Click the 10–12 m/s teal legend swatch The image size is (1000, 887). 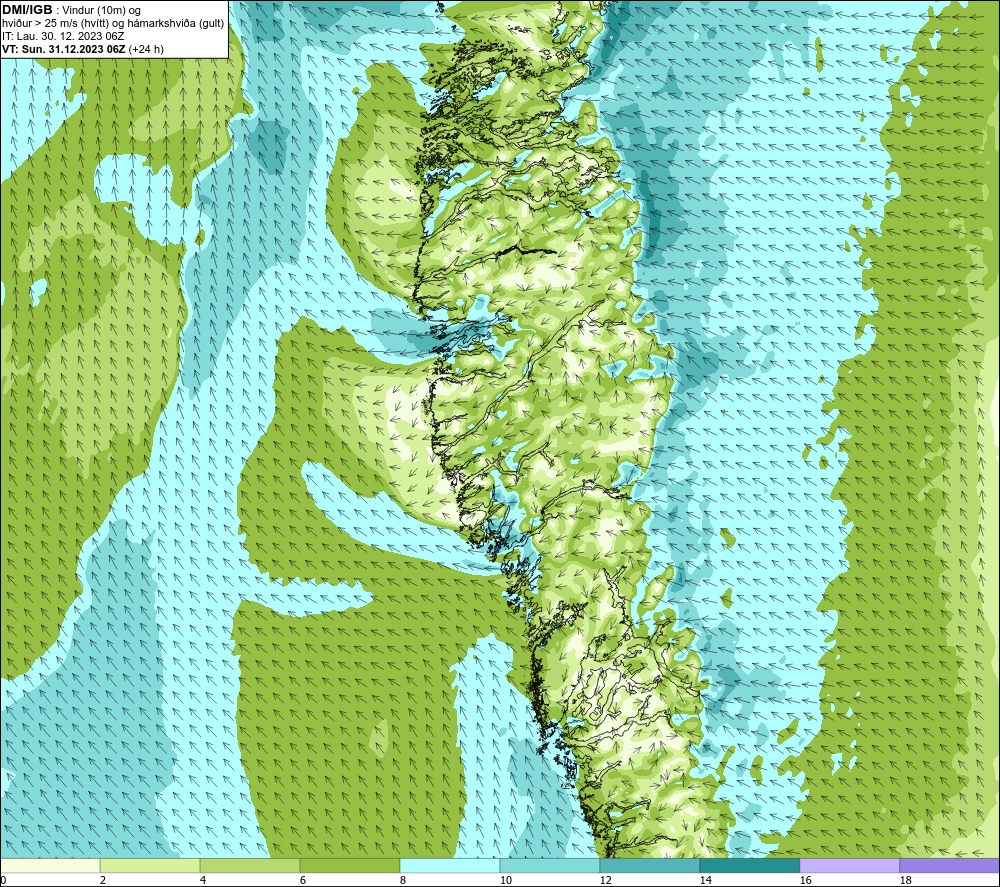[549, 865]
